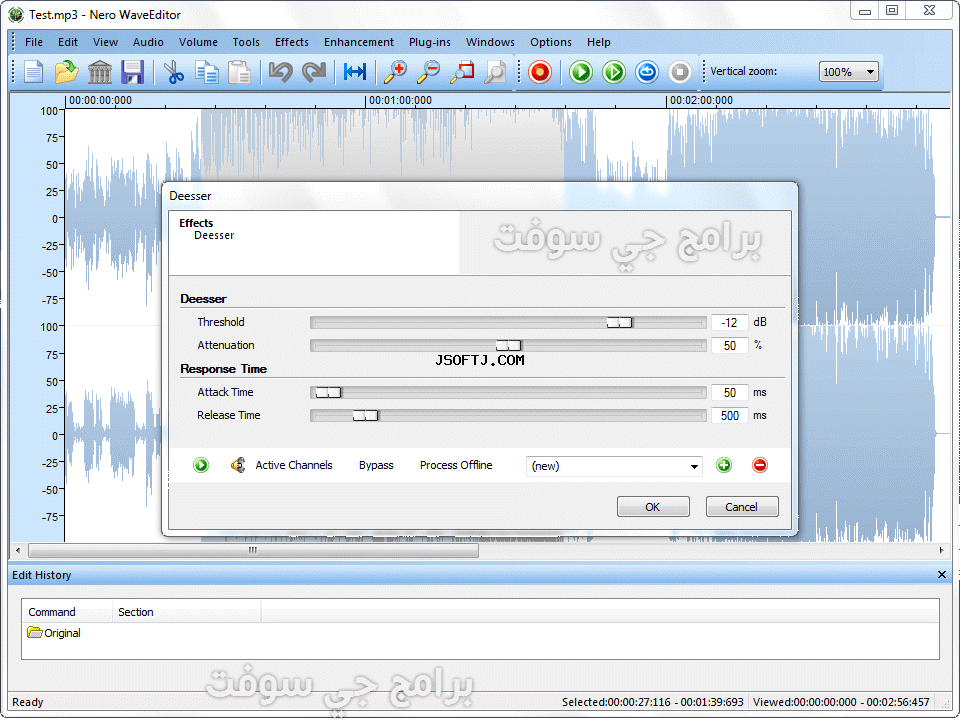Open the Edit menu

point(67,42)
